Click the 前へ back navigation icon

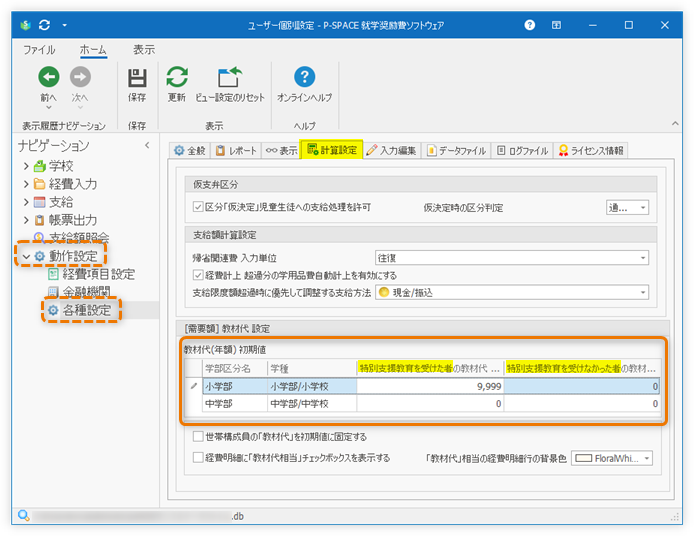pyautogui.click(x=48, y=78)
